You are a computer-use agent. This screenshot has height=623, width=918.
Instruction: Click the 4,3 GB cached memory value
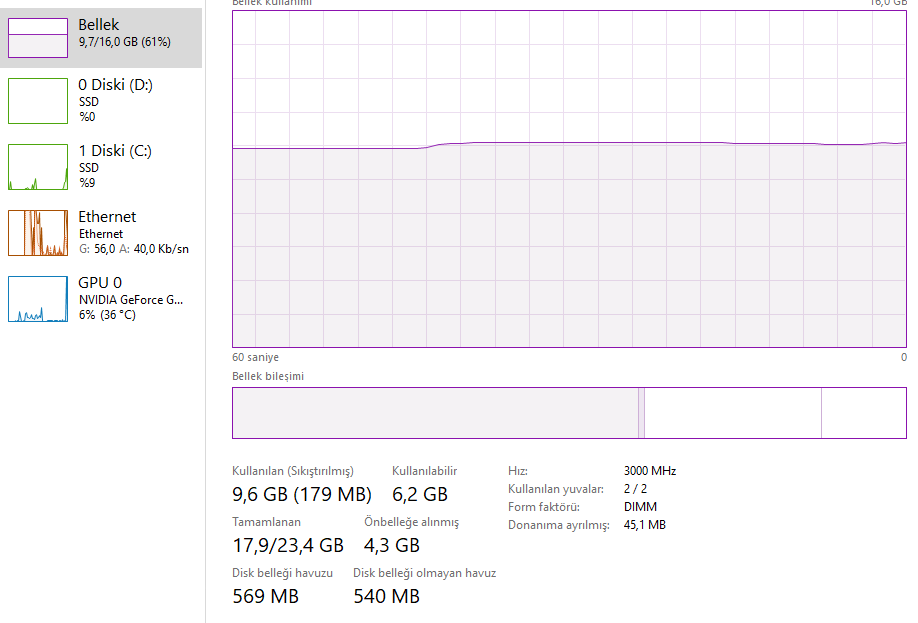point(392,545)
